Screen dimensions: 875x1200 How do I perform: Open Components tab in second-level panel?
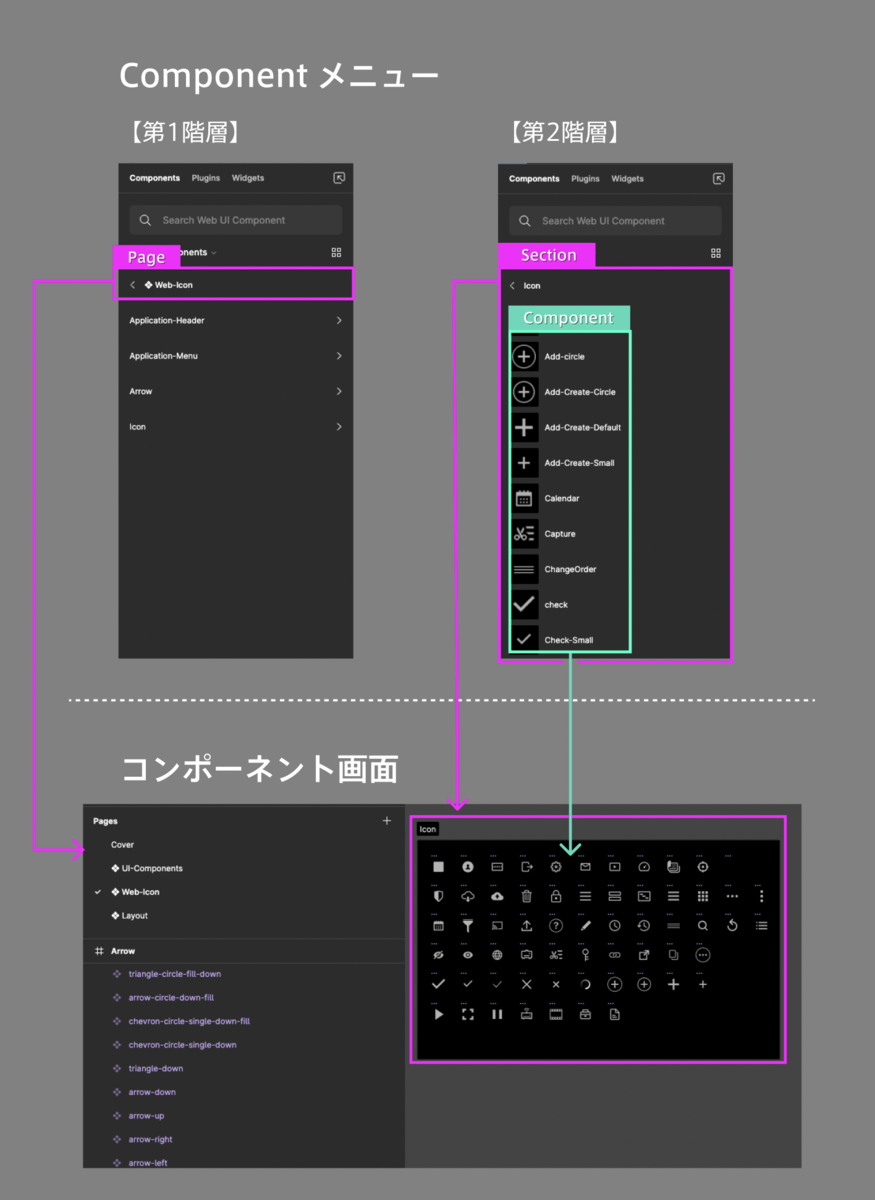[534, 179]
